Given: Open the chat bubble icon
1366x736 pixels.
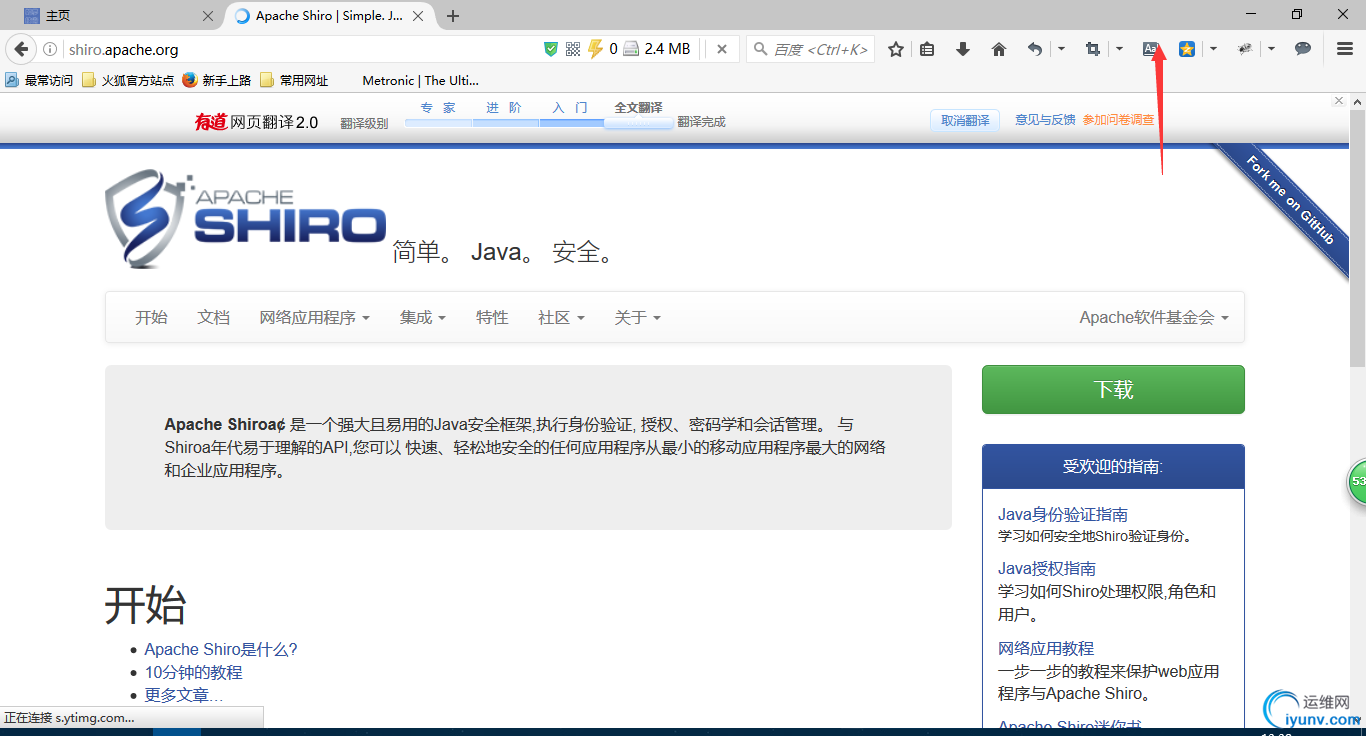Looking at the screenshot, I should (x=1303, y=49).
